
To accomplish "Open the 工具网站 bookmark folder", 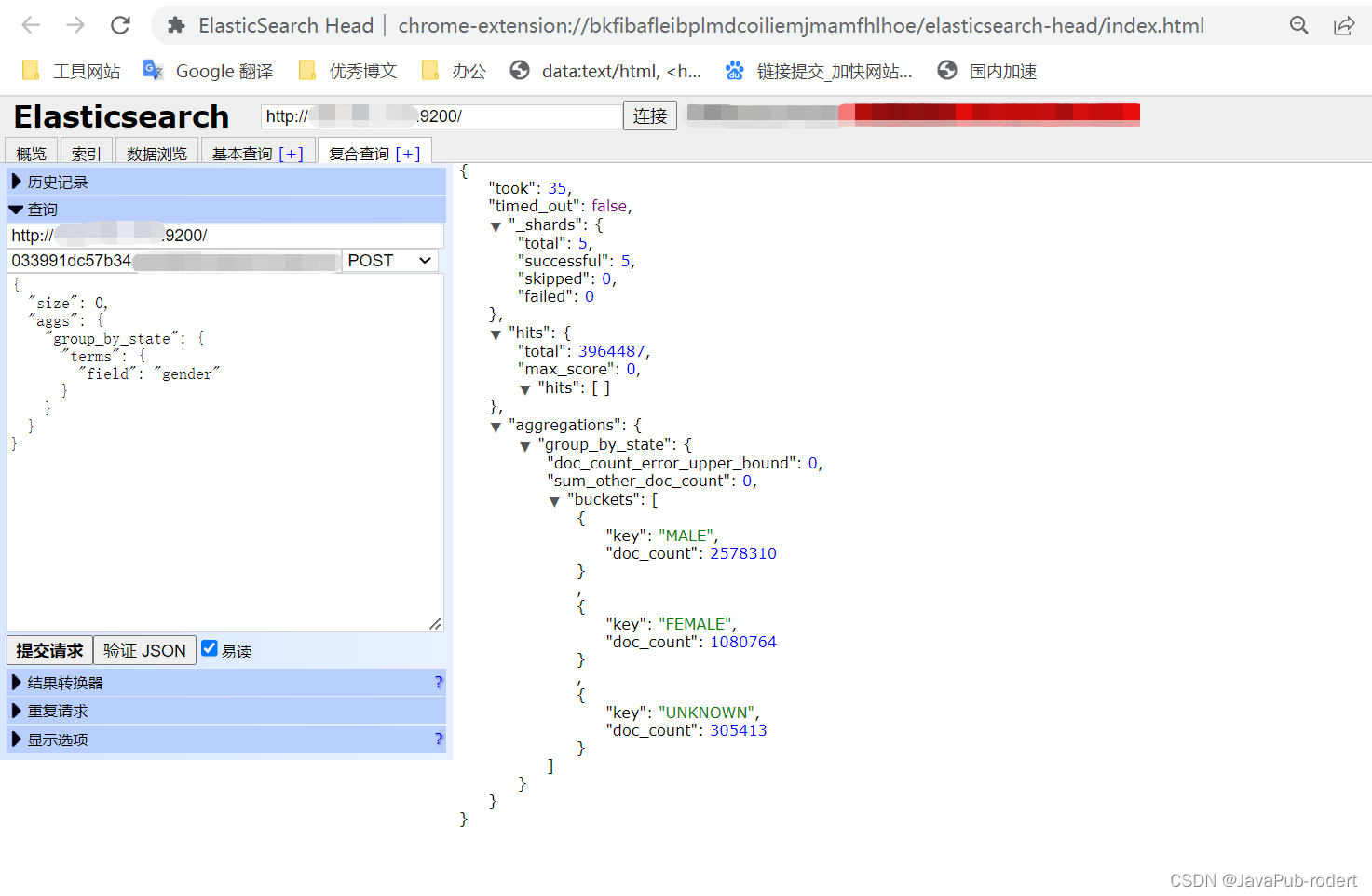I will coord(71,71).
